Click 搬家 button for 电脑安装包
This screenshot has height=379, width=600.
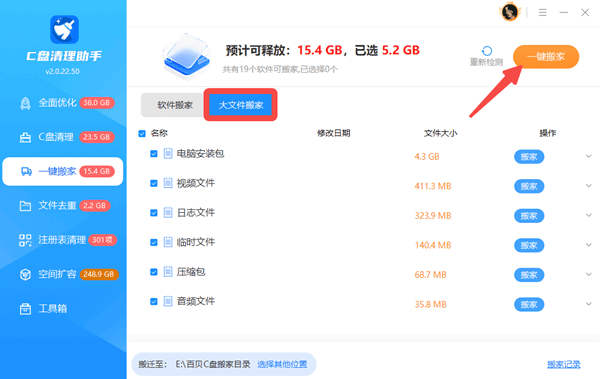pos(529,157)
